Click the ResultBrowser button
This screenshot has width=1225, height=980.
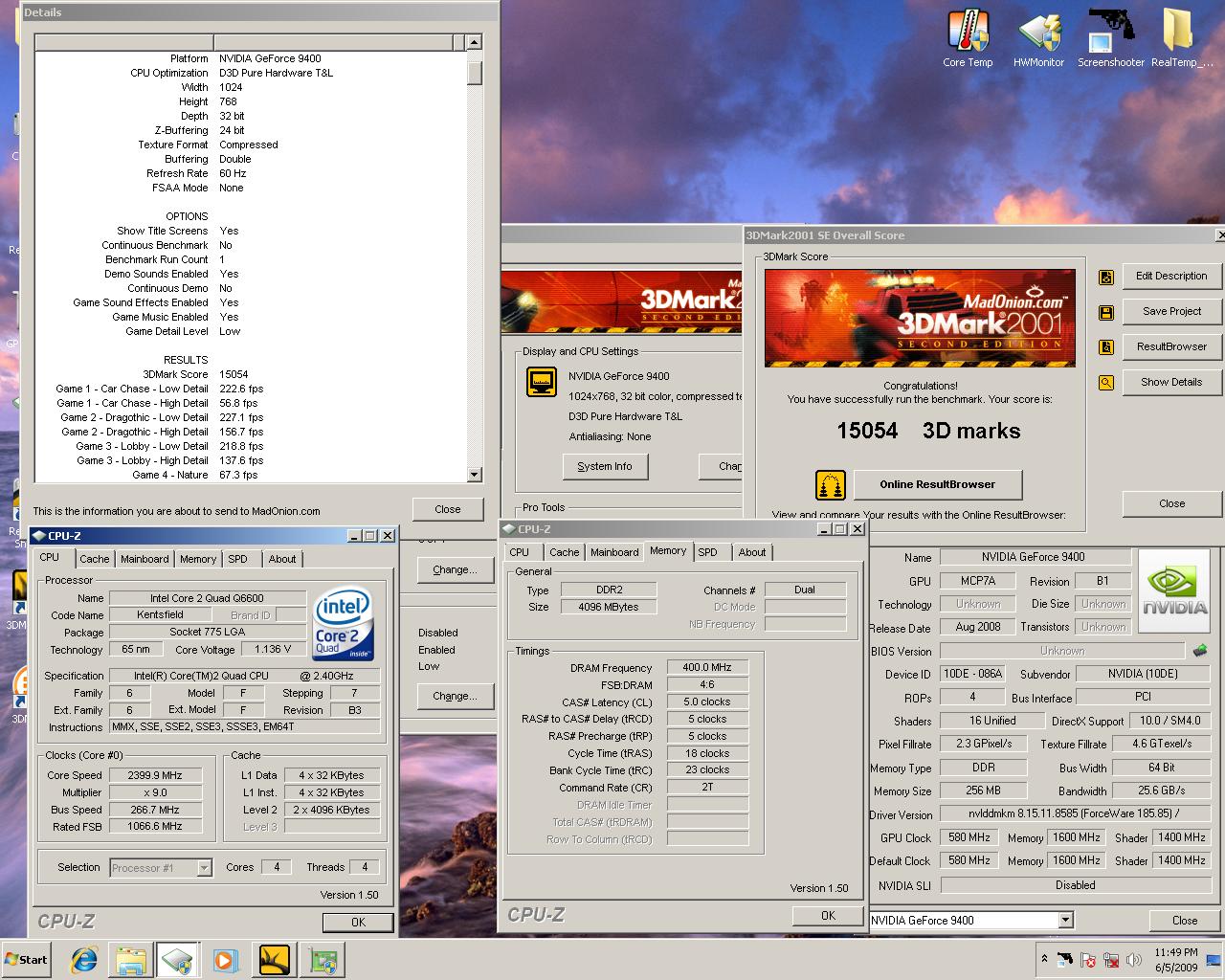[x=1171, y=346]
